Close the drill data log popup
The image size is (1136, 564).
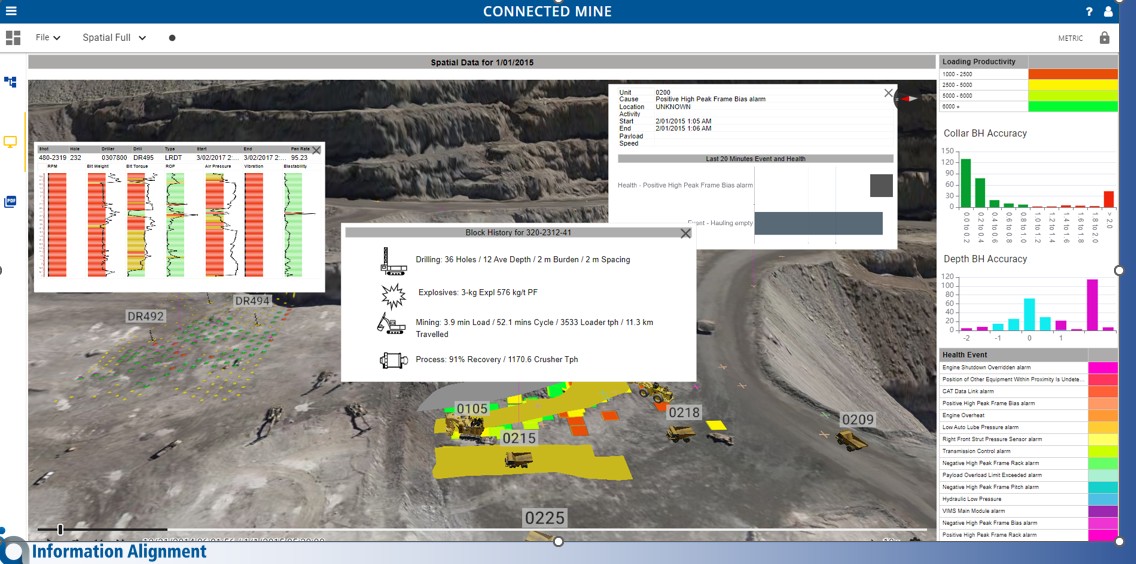pos(316,150)
